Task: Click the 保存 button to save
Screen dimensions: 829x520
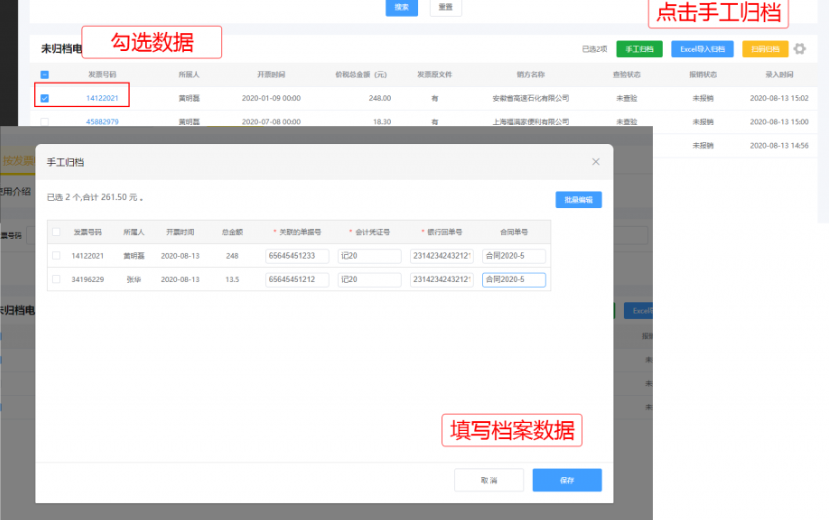Action: (x=567, y=481)
